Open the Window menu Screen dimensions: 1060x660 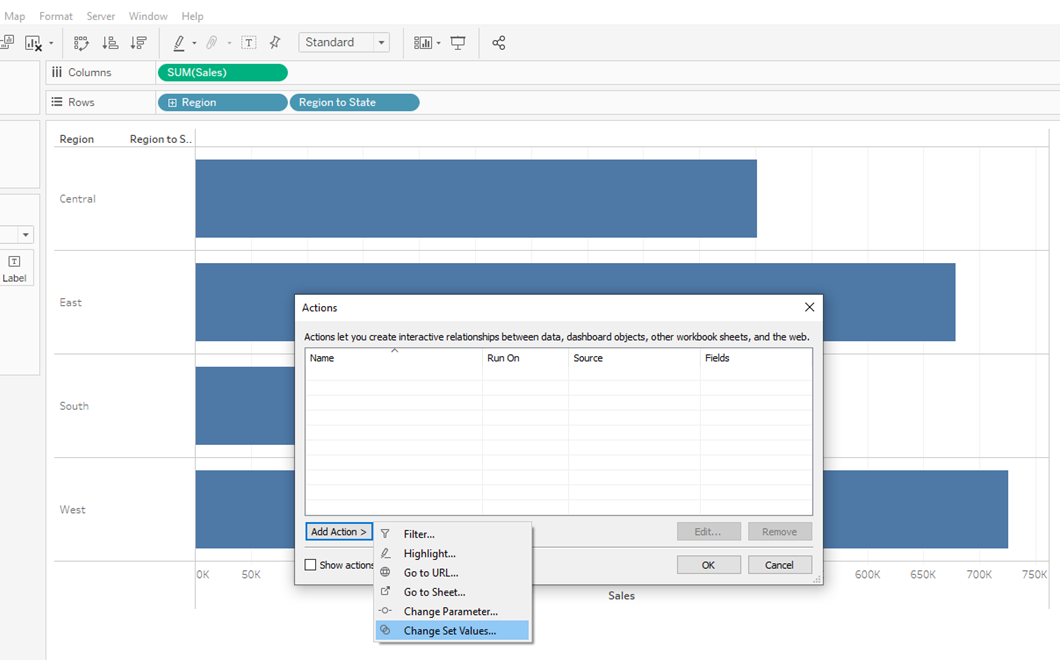pyautogui.click(x=148, y=16)
